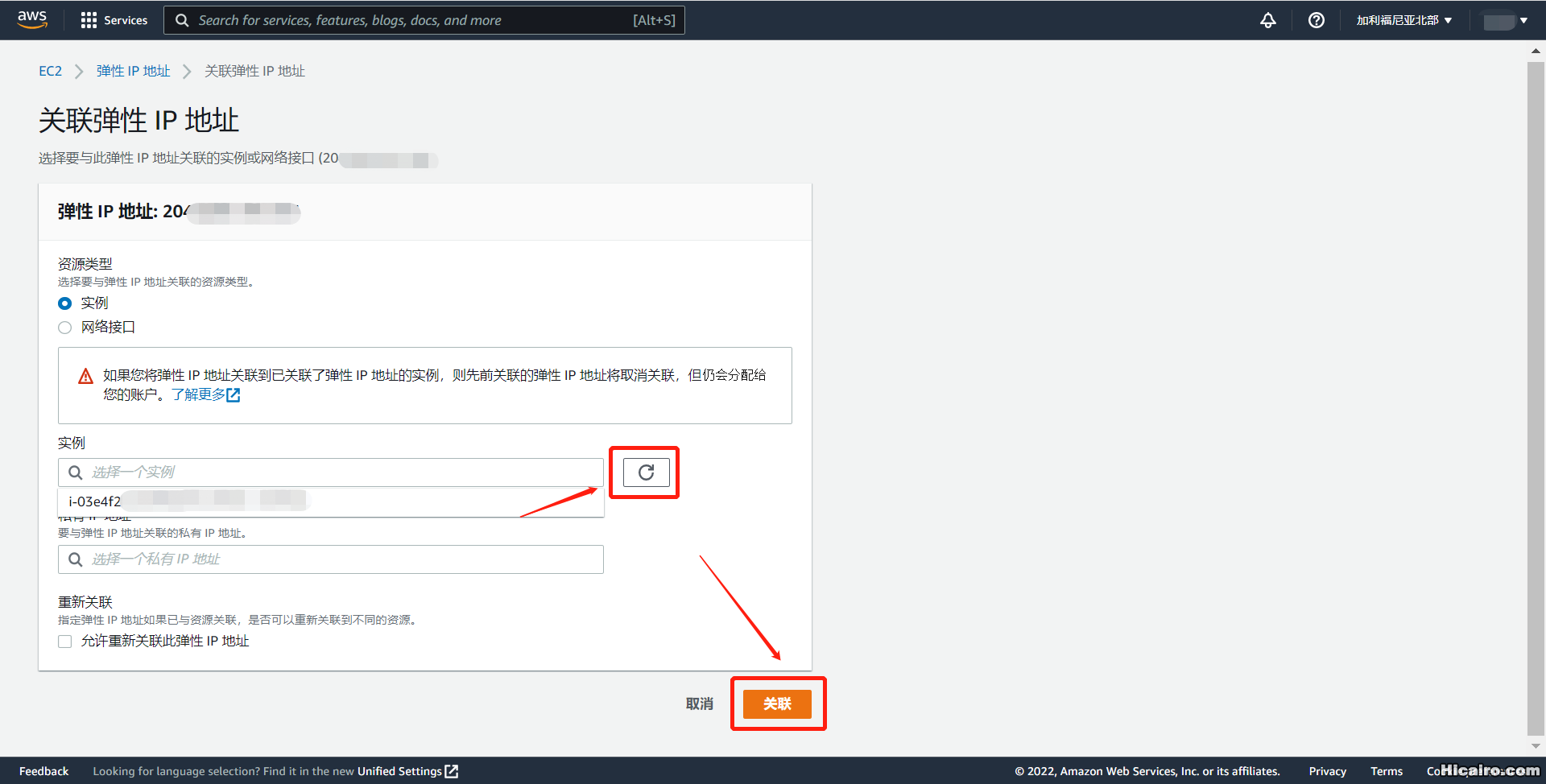Click the external link icon beside 了解更多
The height and width of the screenshot is (784, 1546).
point(234,394)
